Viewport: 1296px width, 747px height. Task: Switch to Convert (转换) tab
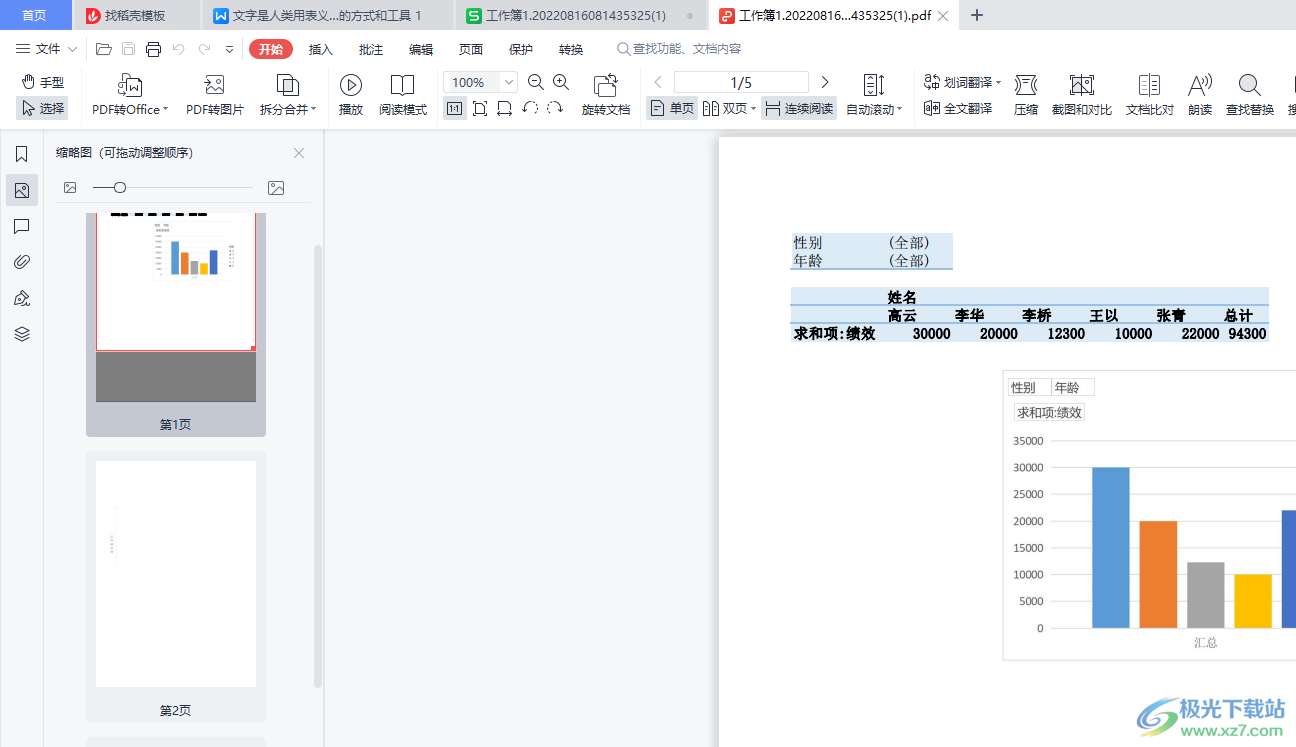(x=571, y=49)
